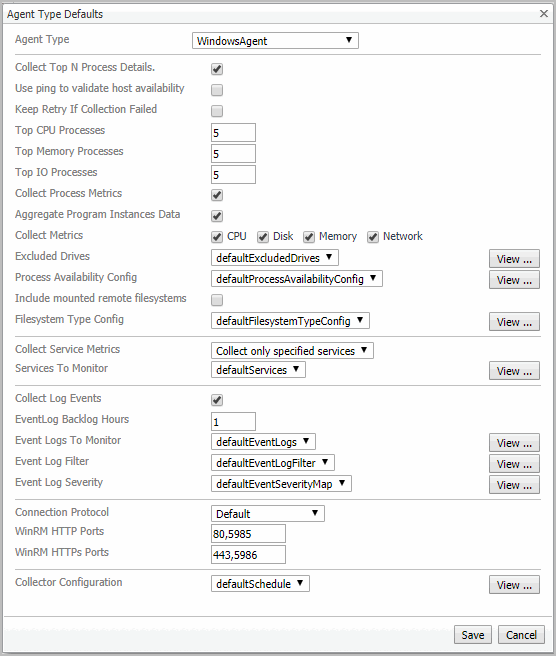Open the Connection Protocol dropdown
Screen dimensions: 556x656
click(268, 513)
